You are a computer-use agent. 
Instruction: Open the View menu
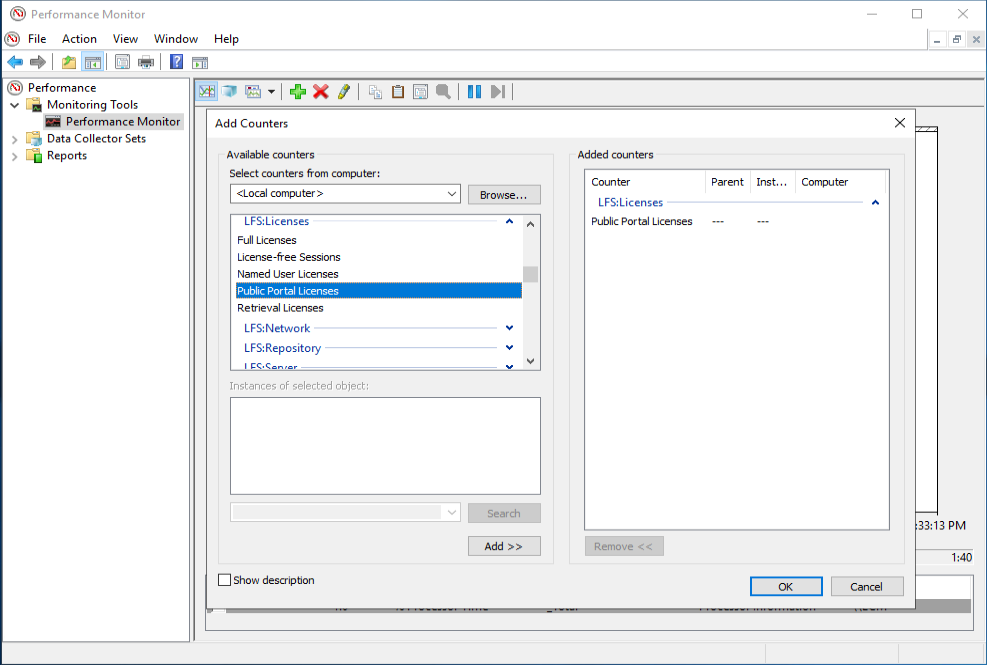[125, 39]
